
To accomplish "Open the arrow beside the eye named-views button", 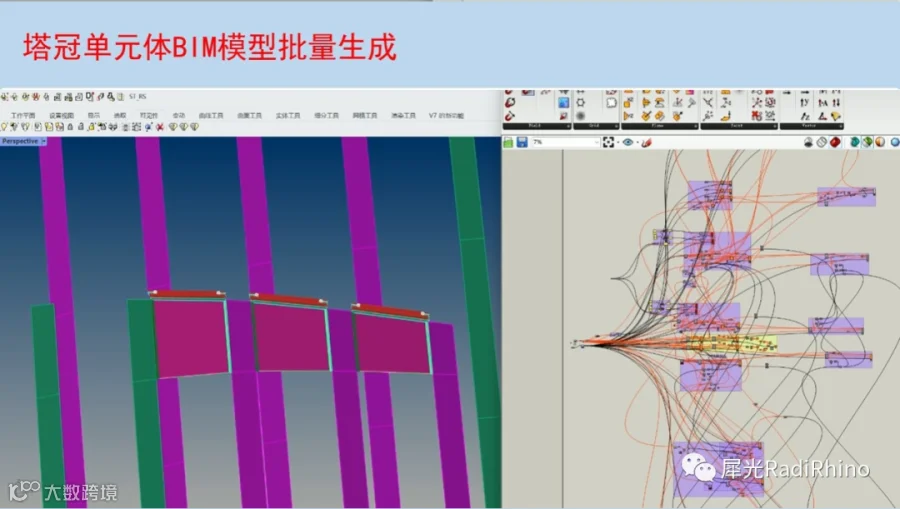I will pyautogui.click(x=638, y=142).
